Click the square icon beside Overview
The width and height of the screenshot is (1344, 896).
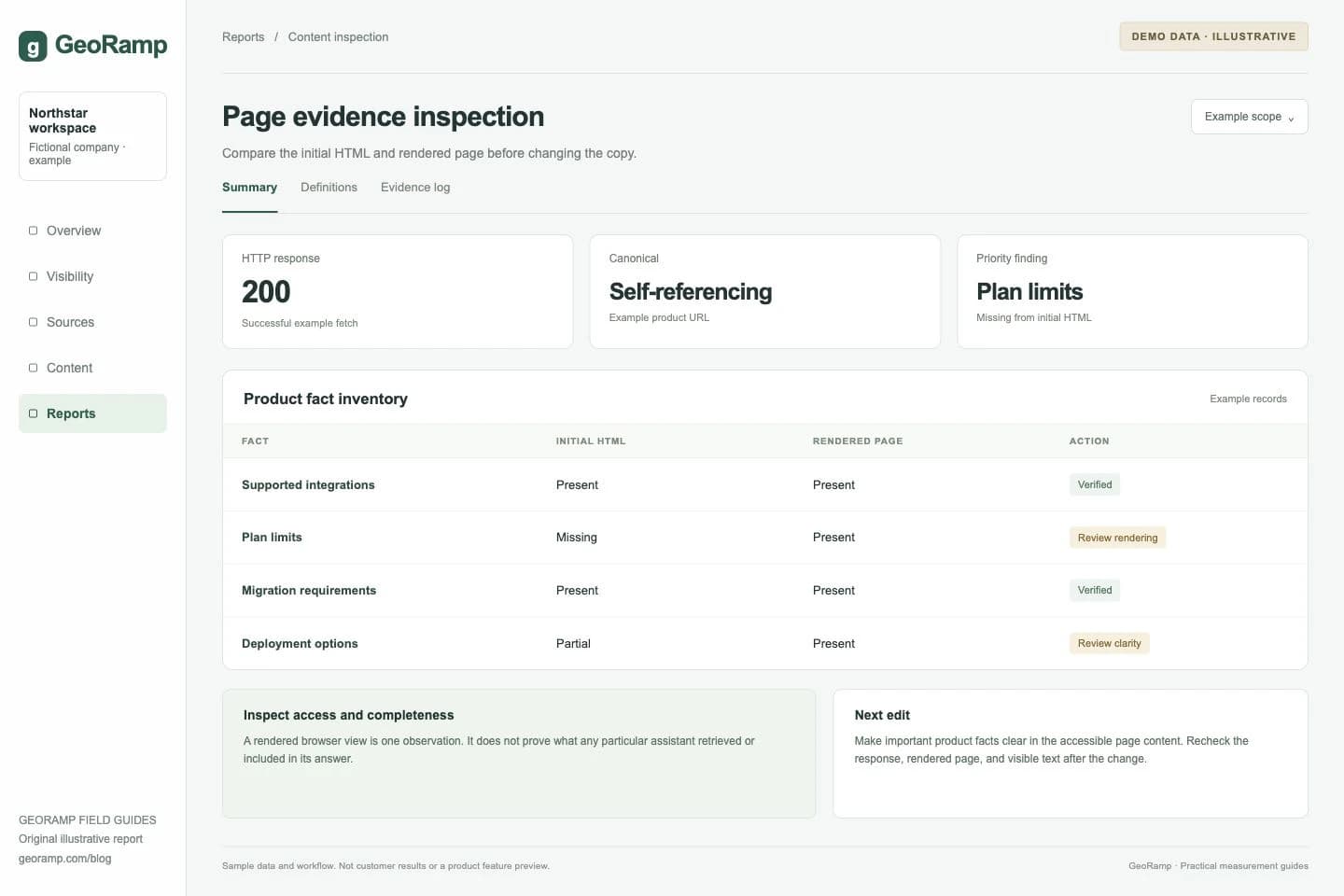click(x=34, y=231)
